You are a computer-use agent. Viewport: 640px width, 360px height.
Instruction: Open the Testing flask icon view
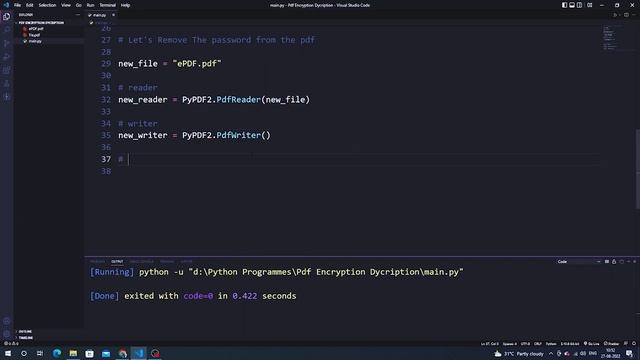(x=7, y=84)
